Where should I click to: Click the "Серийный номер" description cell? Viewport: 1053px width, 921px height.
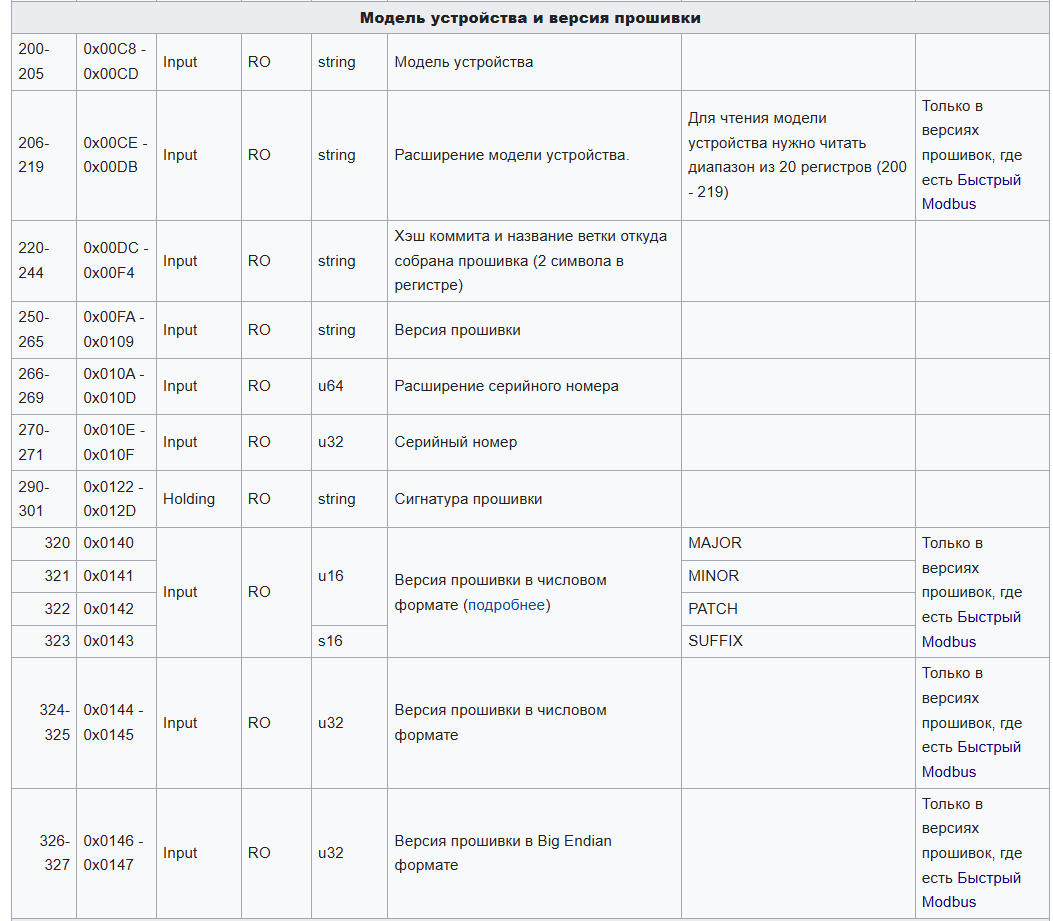click(x=456, y=442)
